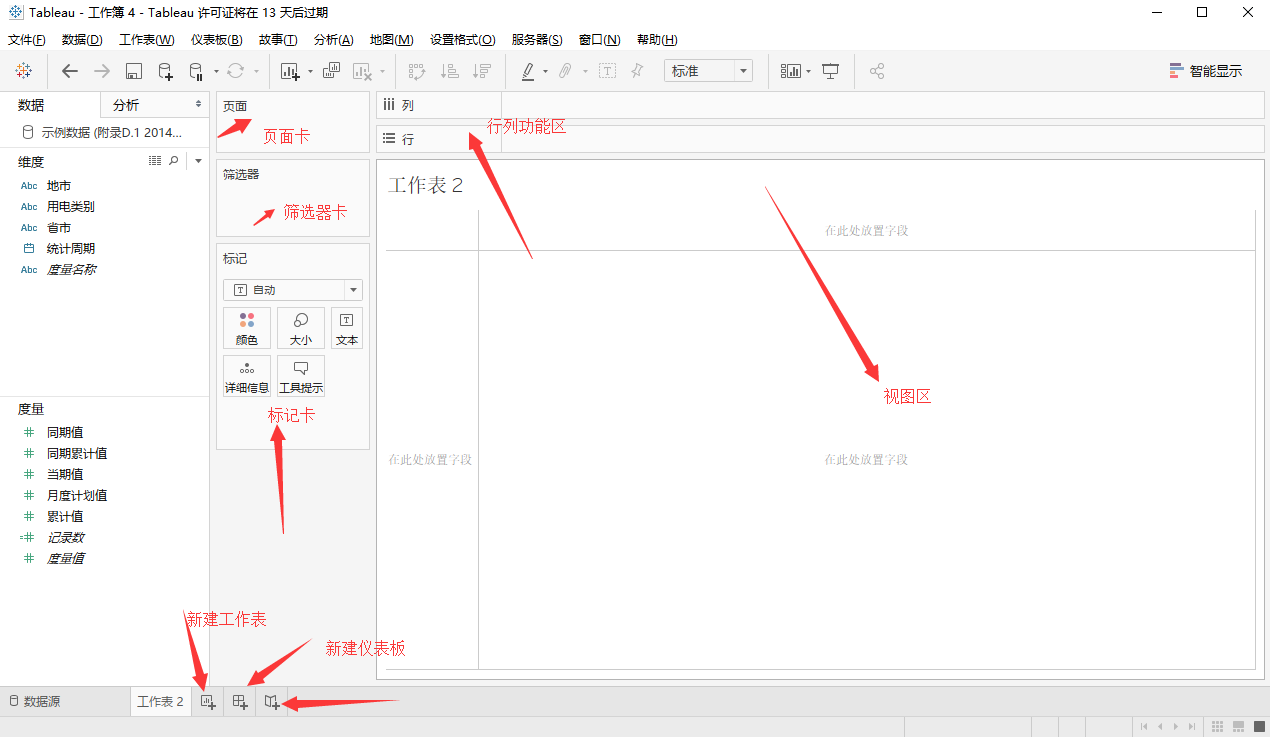Click search fields magnifier icon
The height and width of the screenshot is (737, 1270).
pos(174,161)
